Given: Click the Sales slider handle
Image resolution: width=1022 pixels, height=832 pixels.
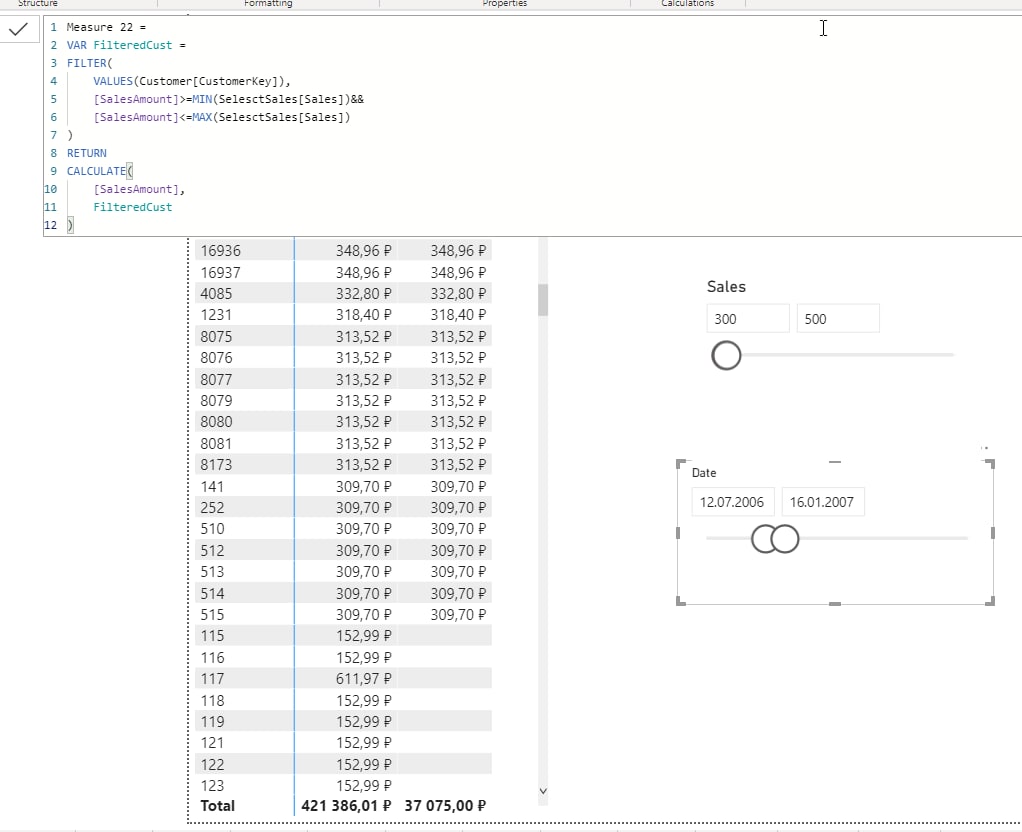Looking at the screenshot, I should tap(726, 355).
